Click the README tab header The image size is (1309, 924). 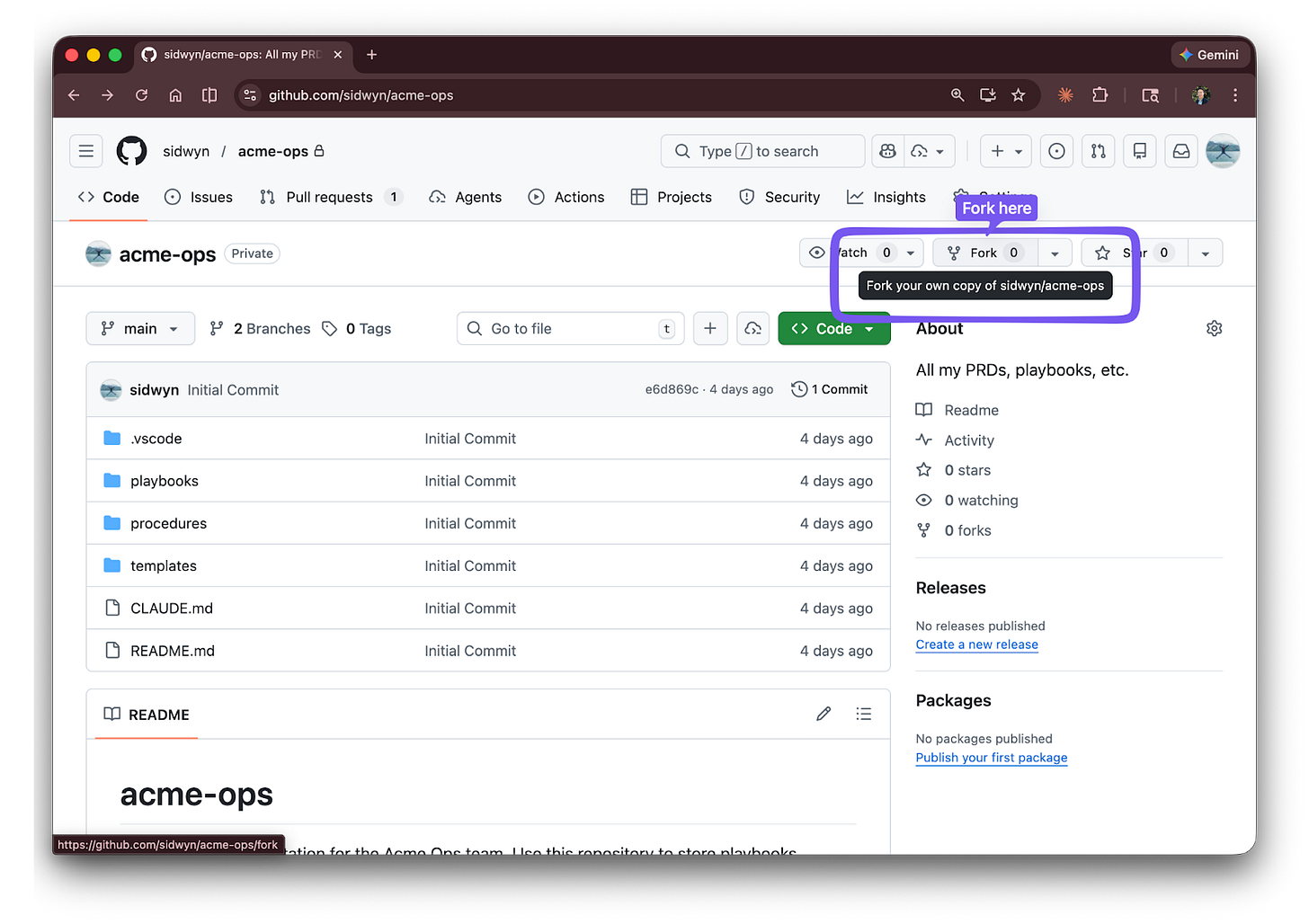tap(147, 714)
